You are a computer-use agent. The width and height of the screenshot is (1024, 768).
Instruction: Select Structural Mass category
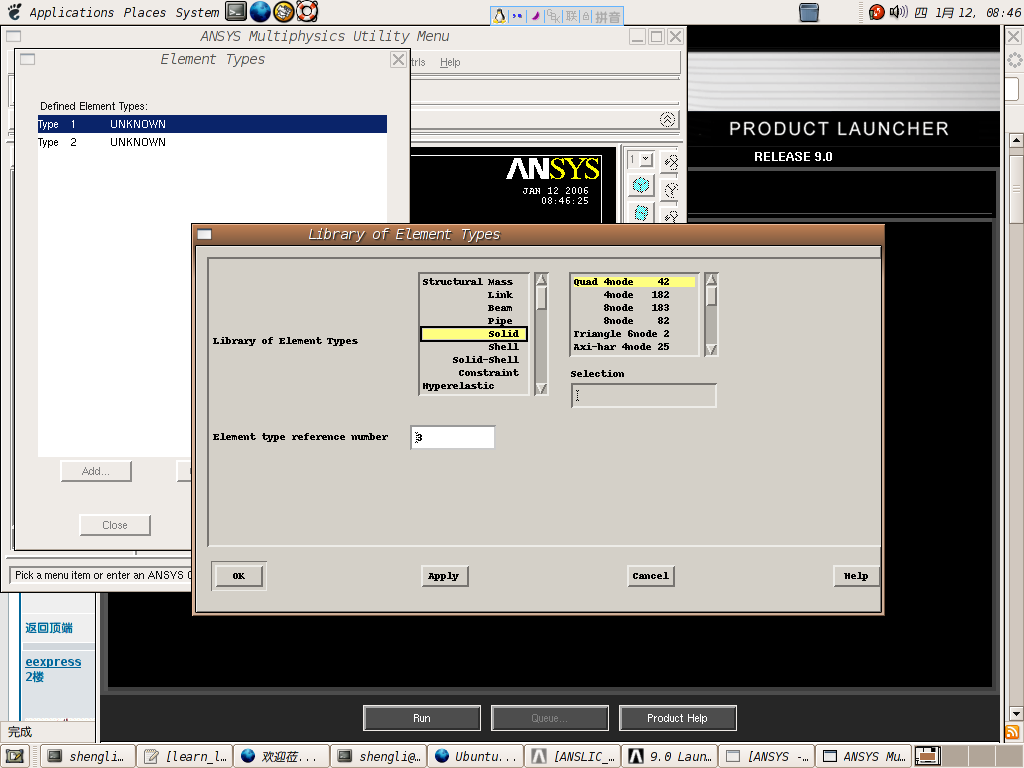pos(474,282)
